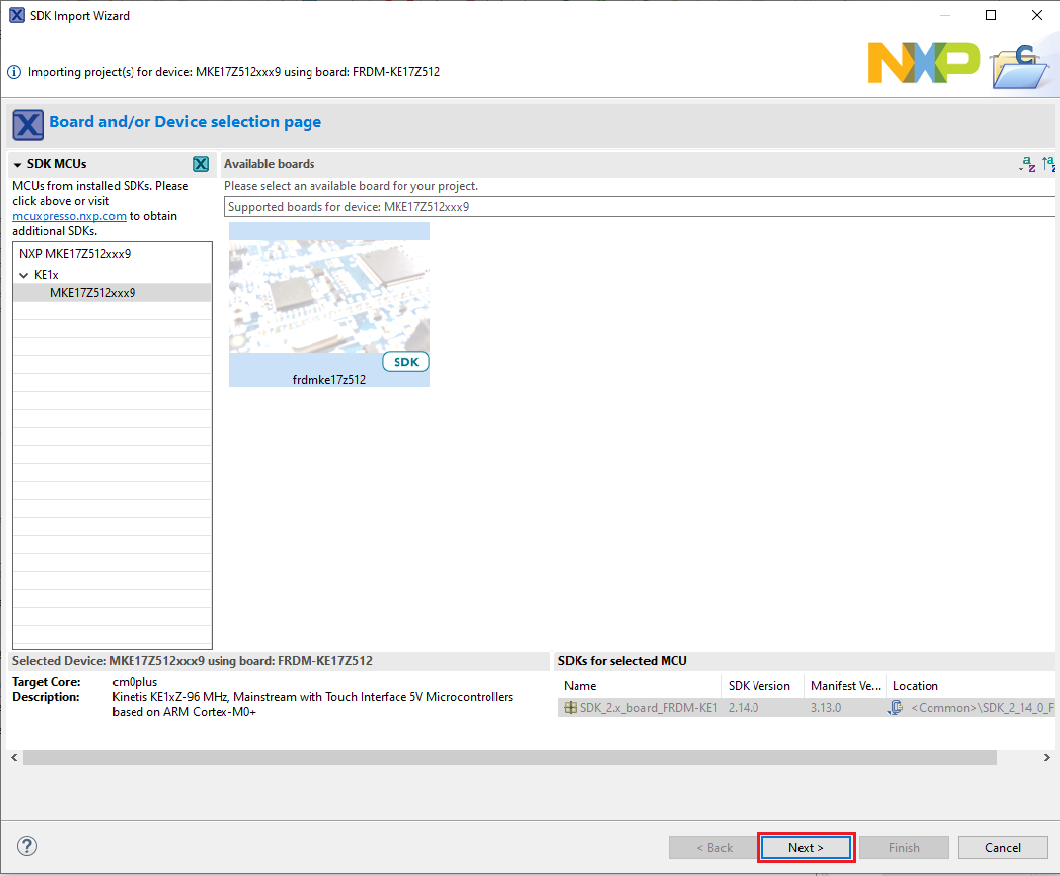The height and width of the screenshot is (876, 1060).
Task: Click the supported boards filter field
Action: 638,207
